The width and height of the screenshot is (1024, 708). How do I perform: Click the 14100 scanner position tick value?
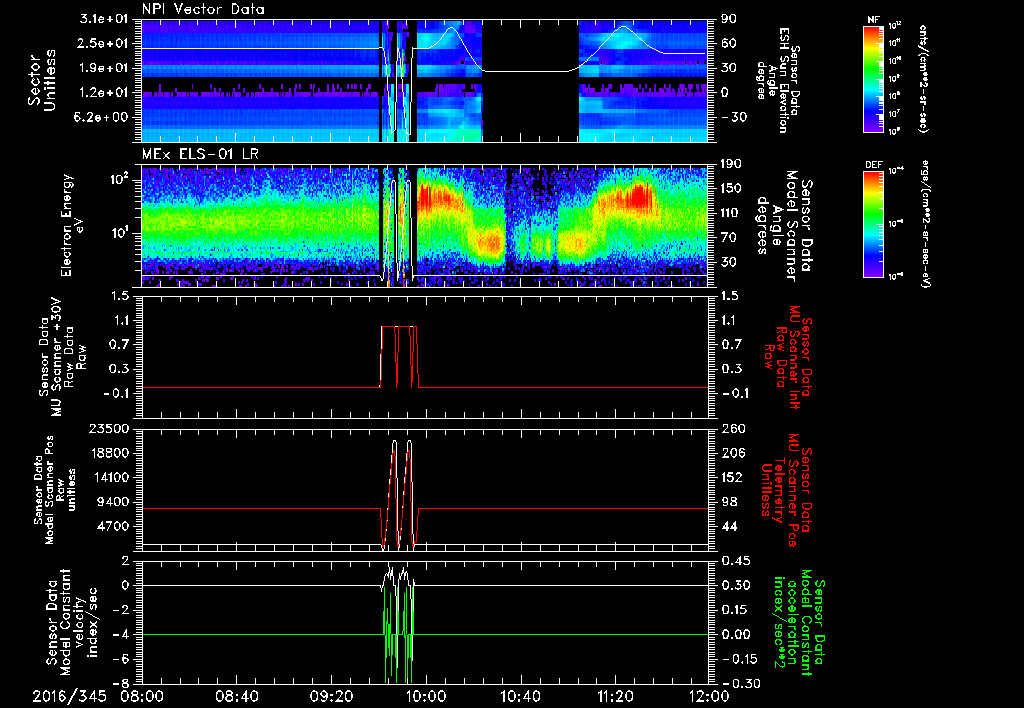tap(110, 477)
